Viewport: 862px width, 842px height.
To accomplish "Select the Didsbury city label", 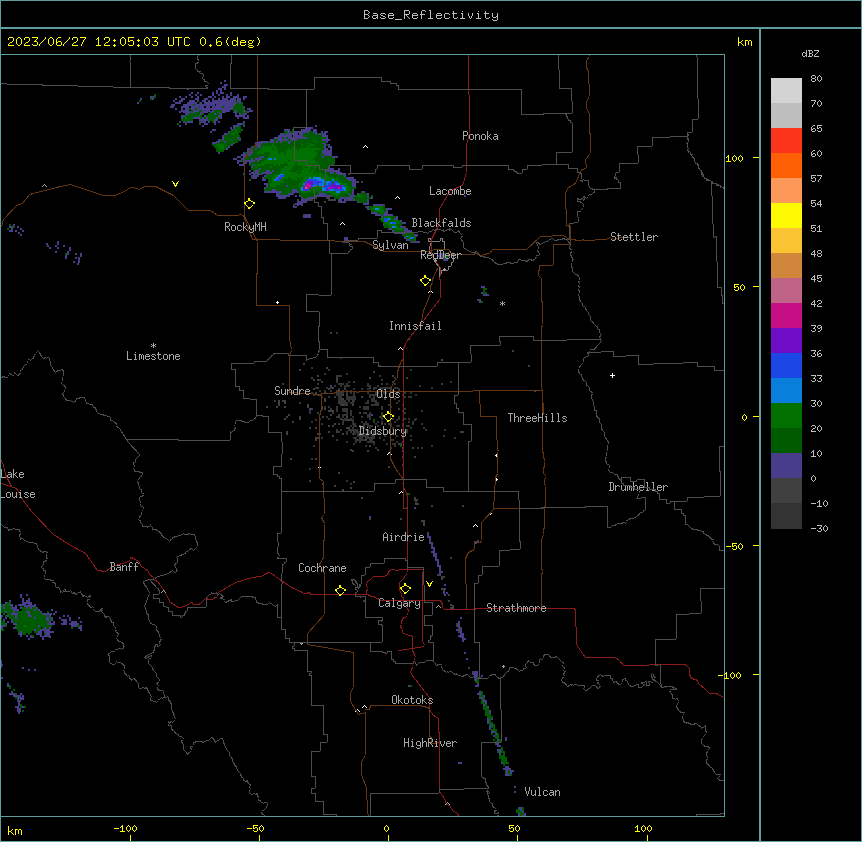I will (383, 431).
